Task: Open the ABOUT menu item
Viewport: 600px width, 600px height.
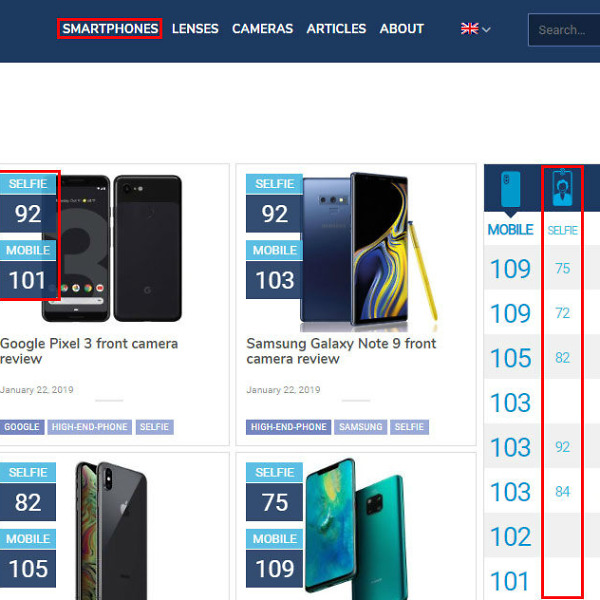Action: coord(402,29)
